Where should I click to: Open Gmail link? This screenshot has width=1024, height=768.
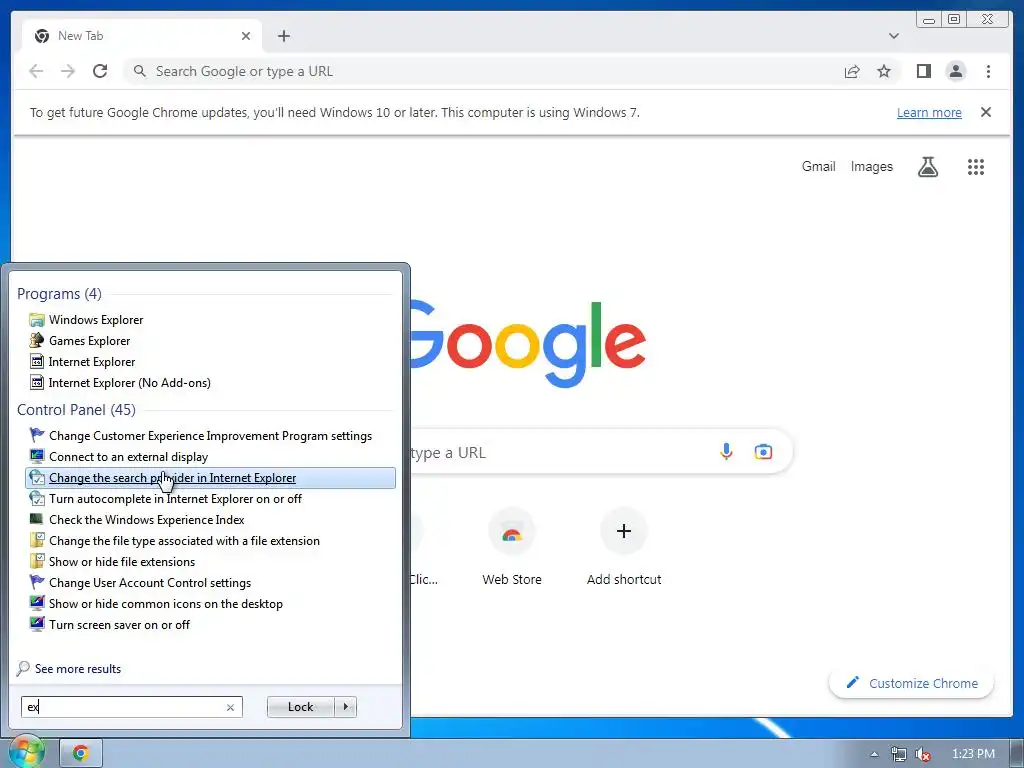click(818, 167)
